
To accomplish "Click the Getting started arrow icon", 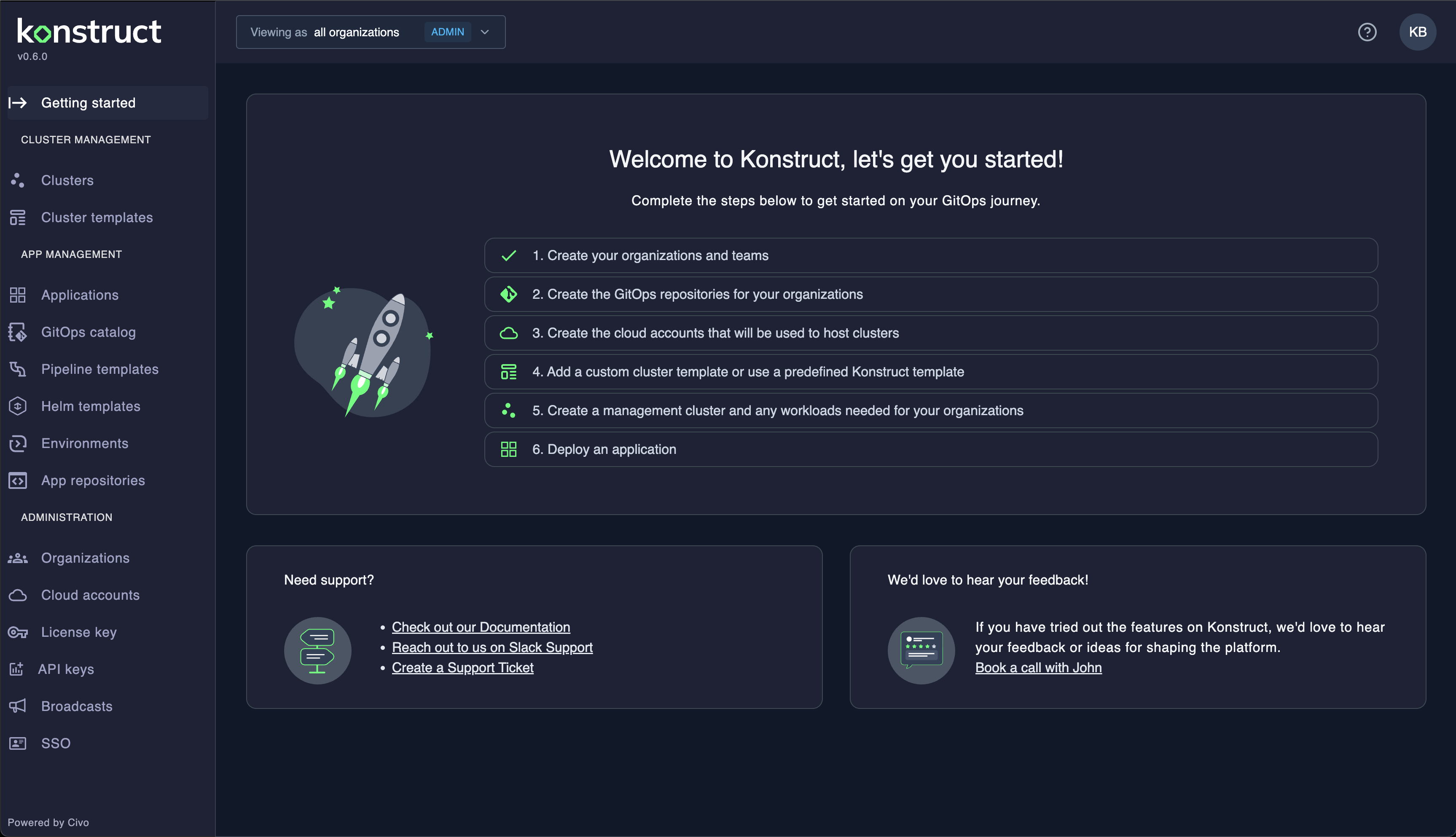I will pyautogui.click(x=17, y=103).
